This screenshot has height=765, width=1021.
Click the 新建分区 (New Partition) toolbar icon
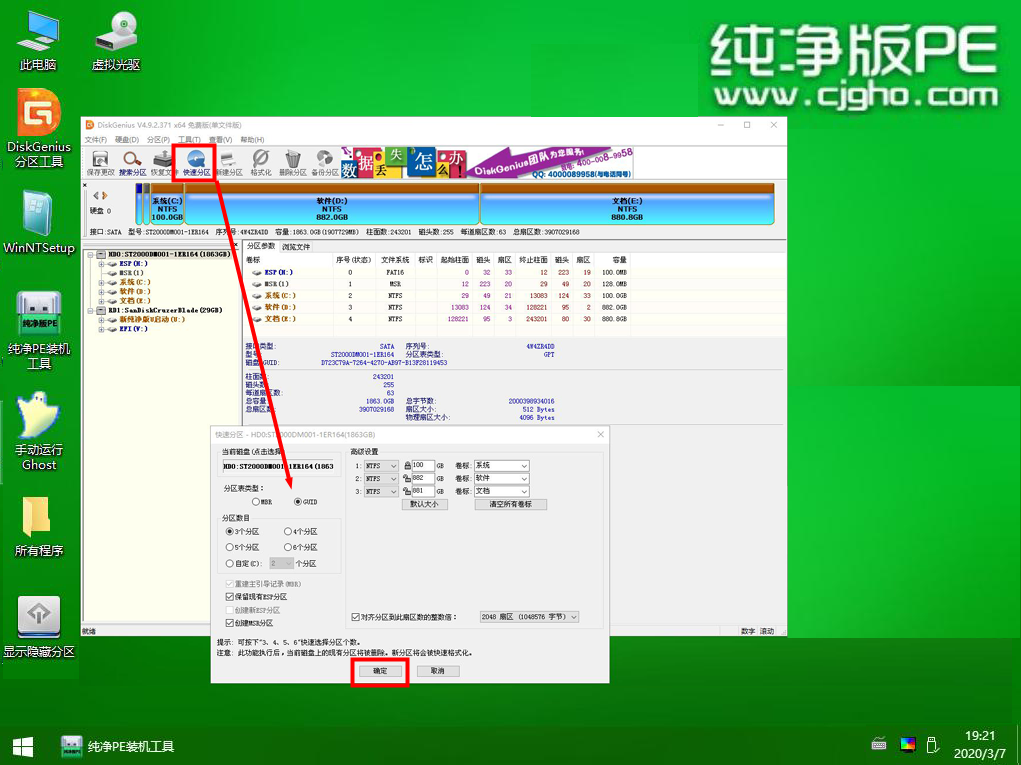coord(229,163)
